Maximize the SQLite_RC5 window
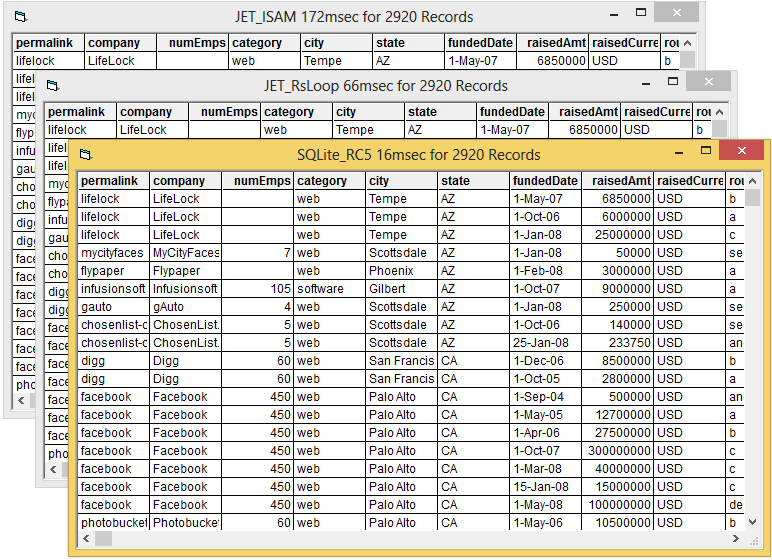The image size is (772, 560). [706, 151]
